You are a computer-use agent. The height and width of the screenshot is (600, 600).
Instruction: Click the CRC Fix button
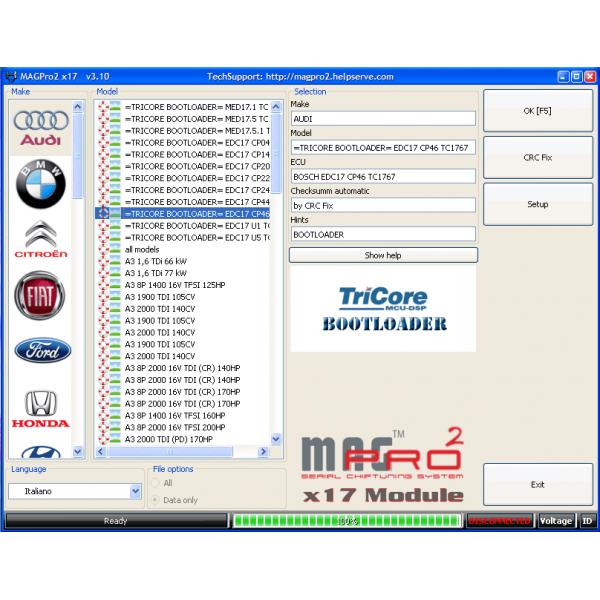(538, 158)
